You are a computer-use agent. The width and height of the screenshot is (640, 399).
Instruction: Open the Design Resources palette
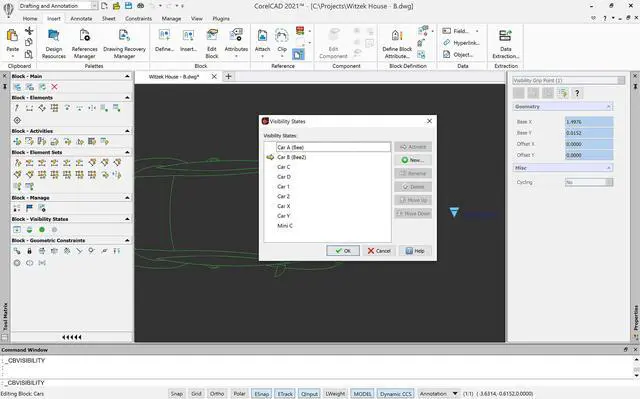[53, 44]
